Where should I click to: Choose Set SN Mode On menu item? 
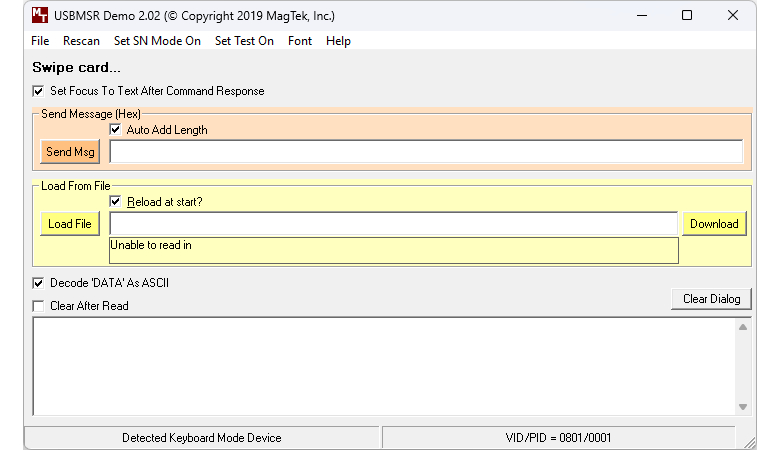point(157,41)
